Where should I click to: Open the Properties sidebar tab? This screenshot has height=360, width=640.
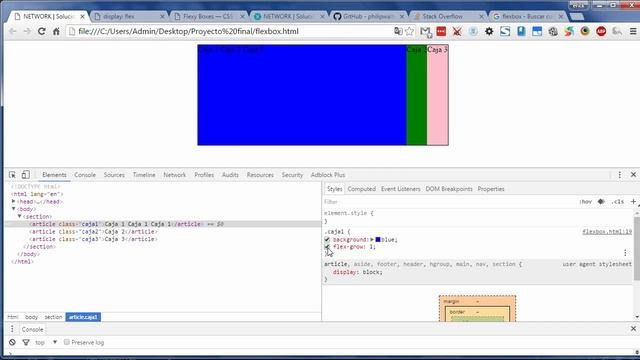(x=491, y=189)
